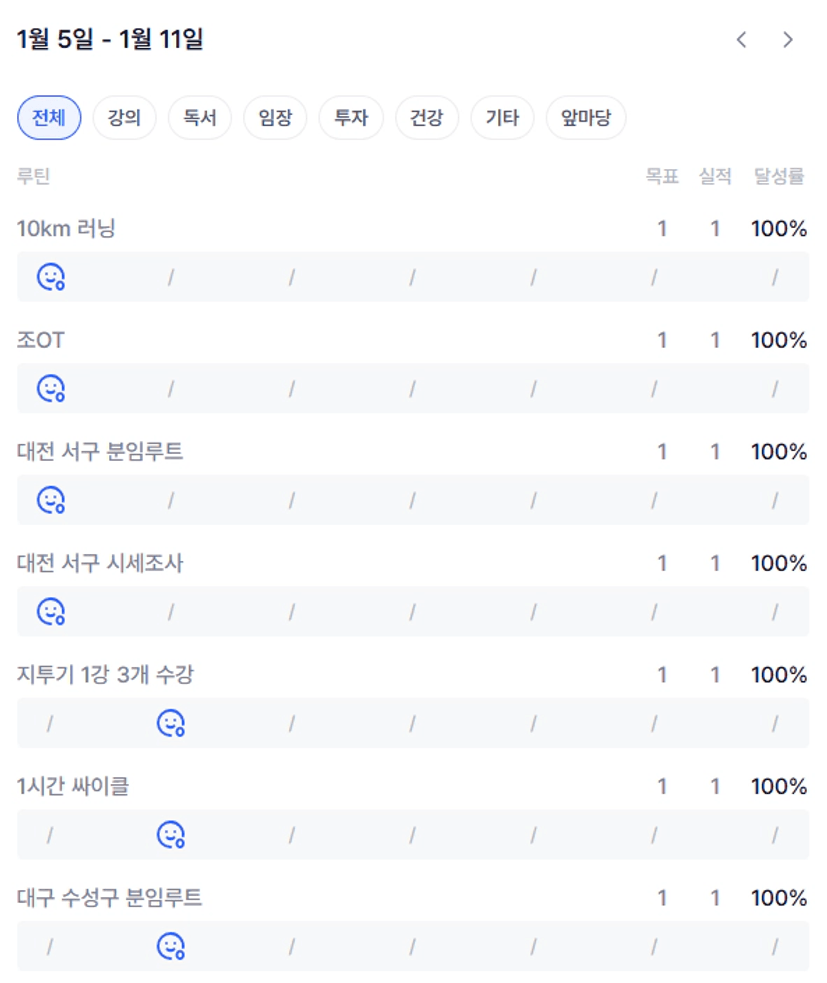The image size is (827, 983).
Task: Select the 건강 filter chip
Action: pyautogui.click(x=427, y=118)
